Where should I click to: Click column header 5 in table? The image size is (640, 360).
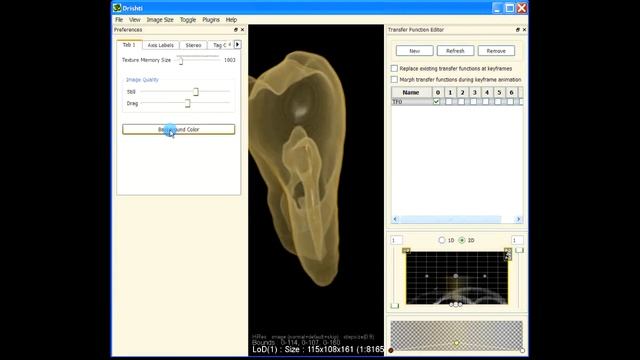[x=499, y=93]
